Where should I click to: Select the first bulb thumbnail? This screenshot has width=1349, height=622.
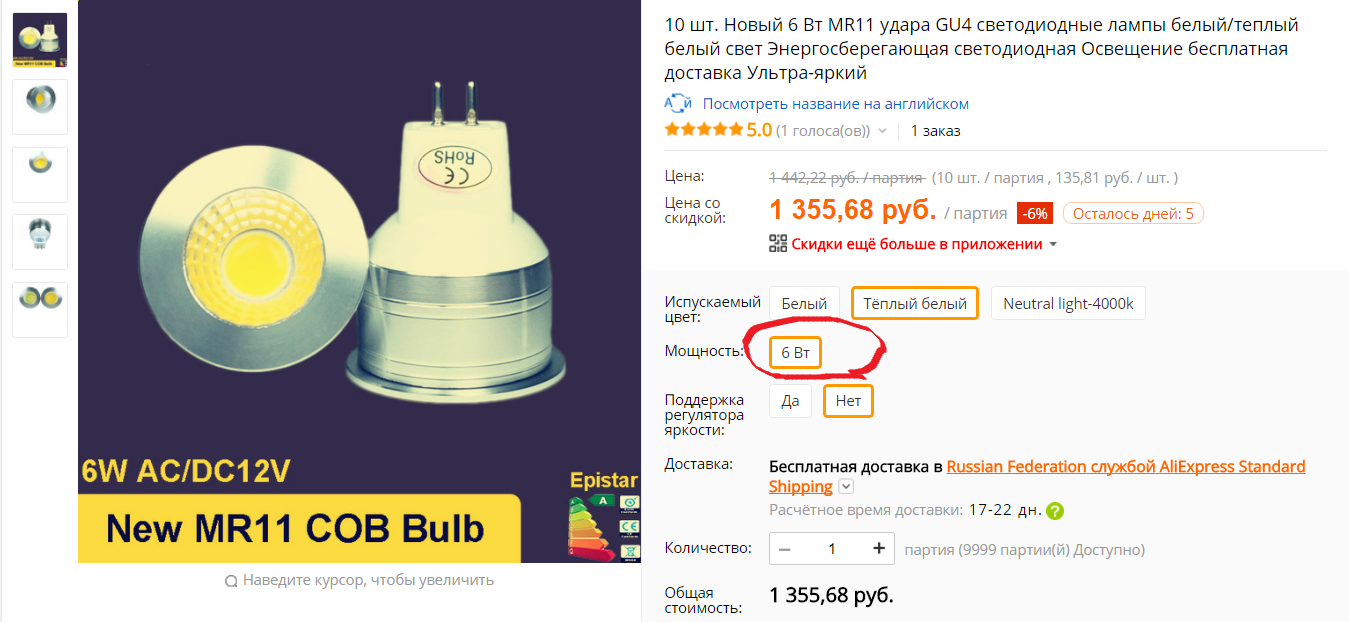[40, 40]
